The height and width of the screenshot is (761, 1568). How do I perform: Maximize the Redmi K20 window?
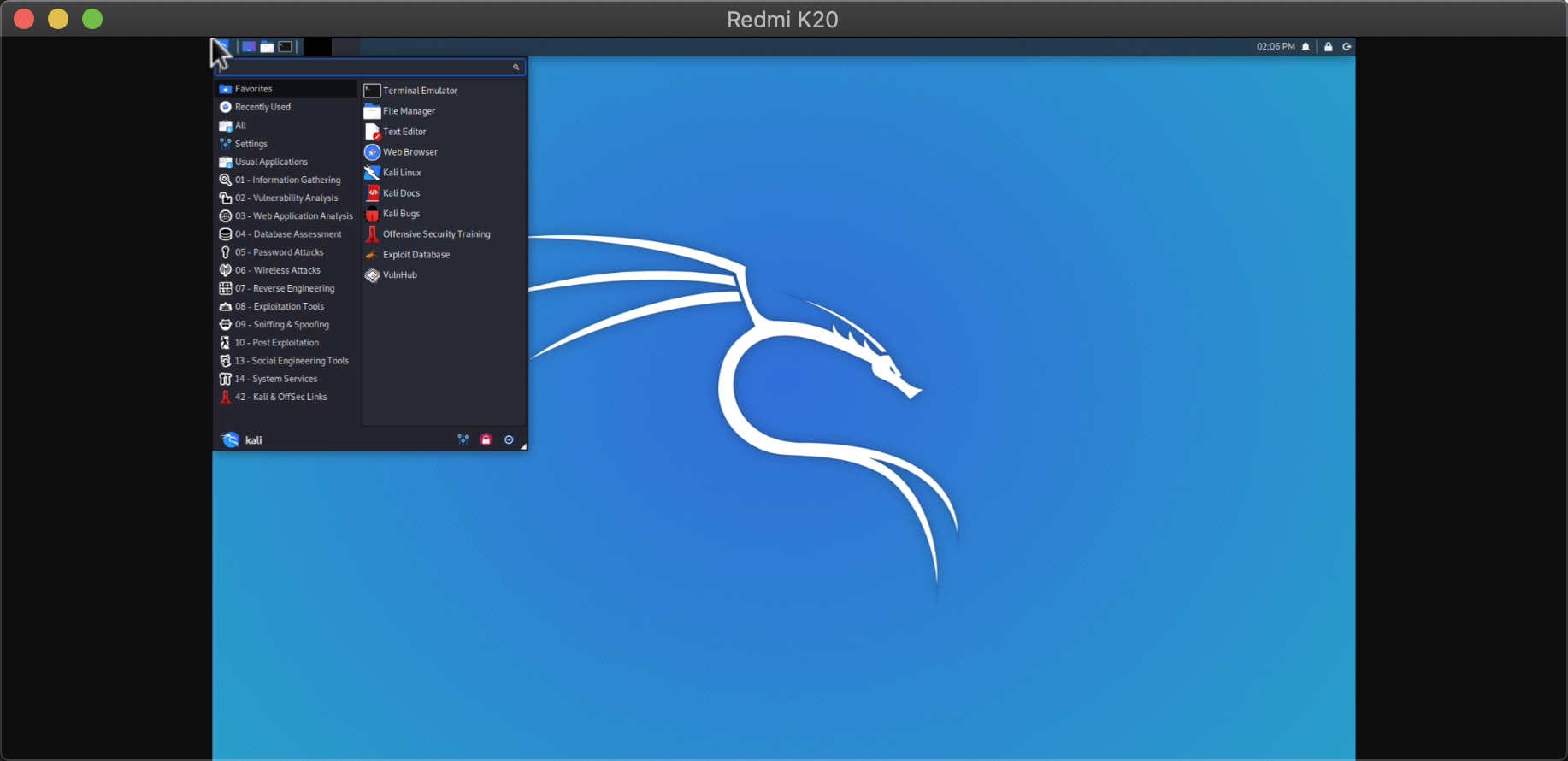92,19
